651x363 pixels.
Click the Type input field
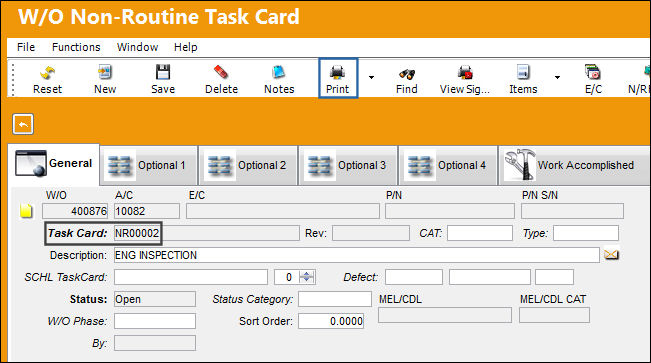(x=586, y=233)
